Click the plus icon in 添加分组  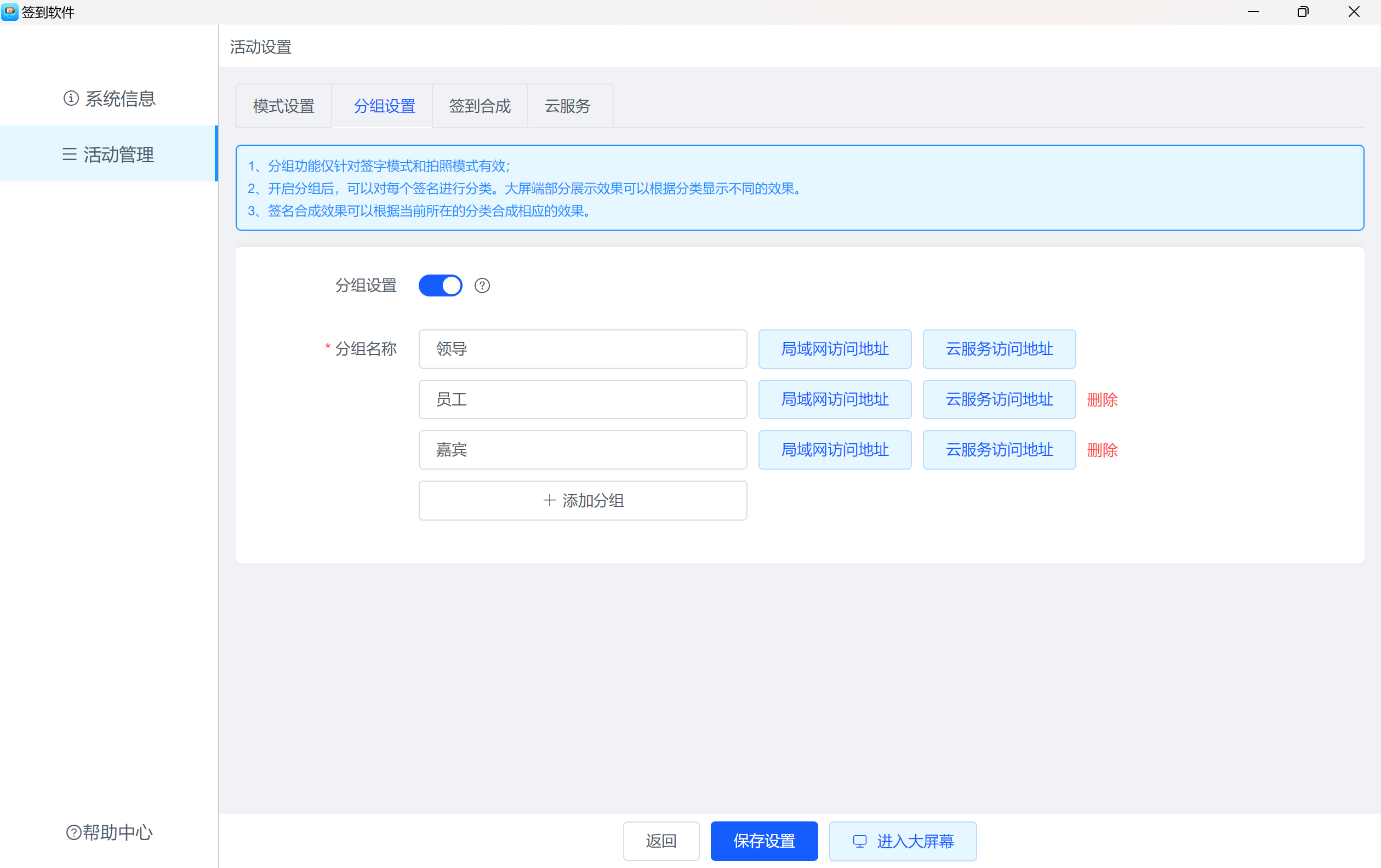(549, 500)
